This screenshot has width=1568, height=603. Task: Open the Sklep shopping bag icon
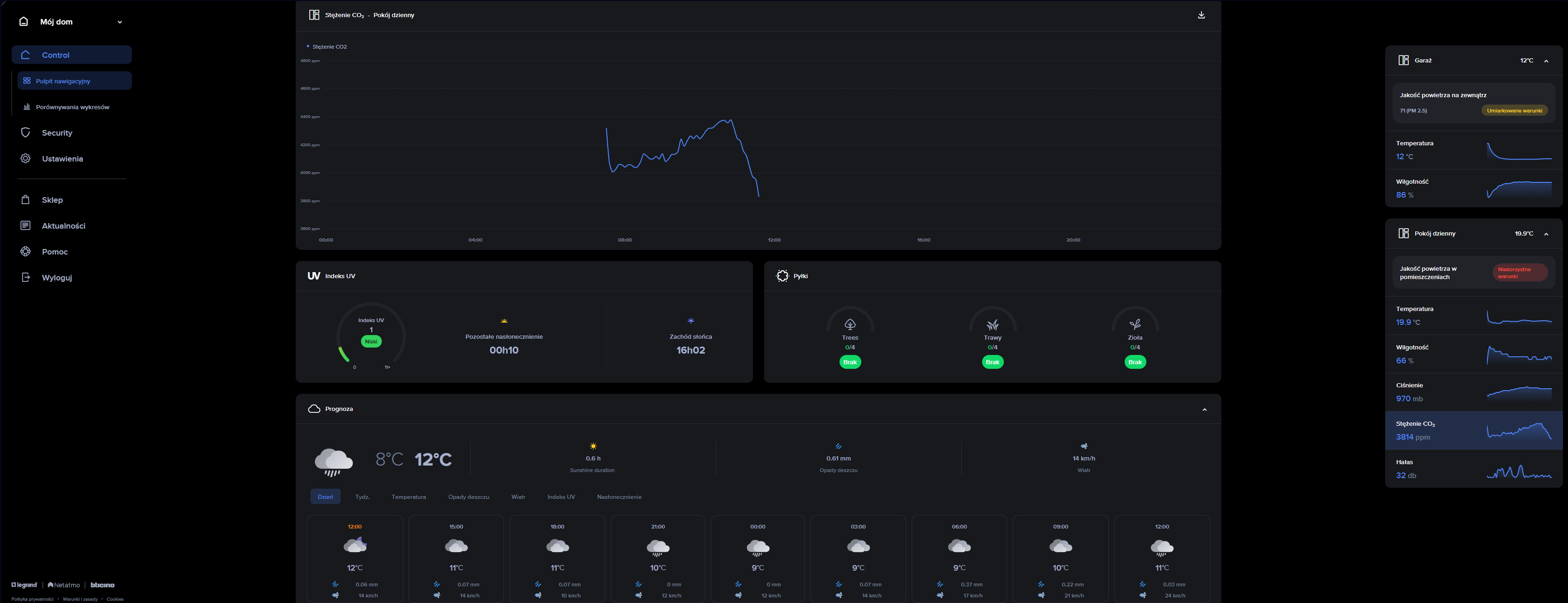click(x=25, y=199)
